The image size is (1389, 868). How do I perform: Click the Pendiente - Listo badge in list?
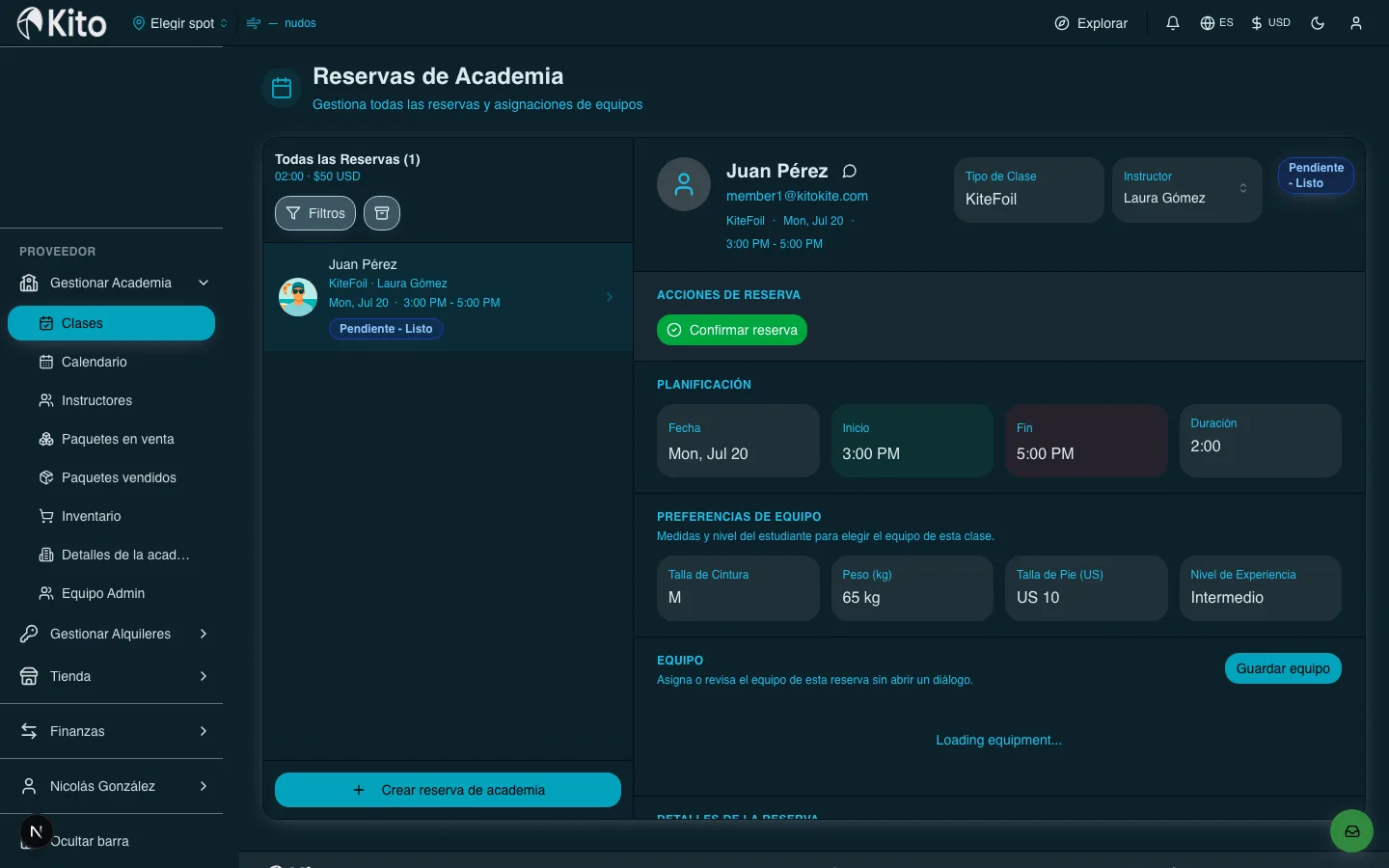(386, 329)
